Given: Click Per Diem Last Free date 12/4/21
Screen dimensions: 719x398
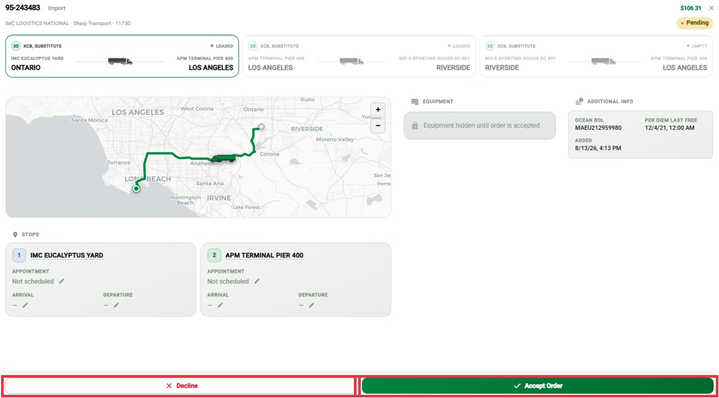Looking at the screenshot, I should click(x=669, y=128).
